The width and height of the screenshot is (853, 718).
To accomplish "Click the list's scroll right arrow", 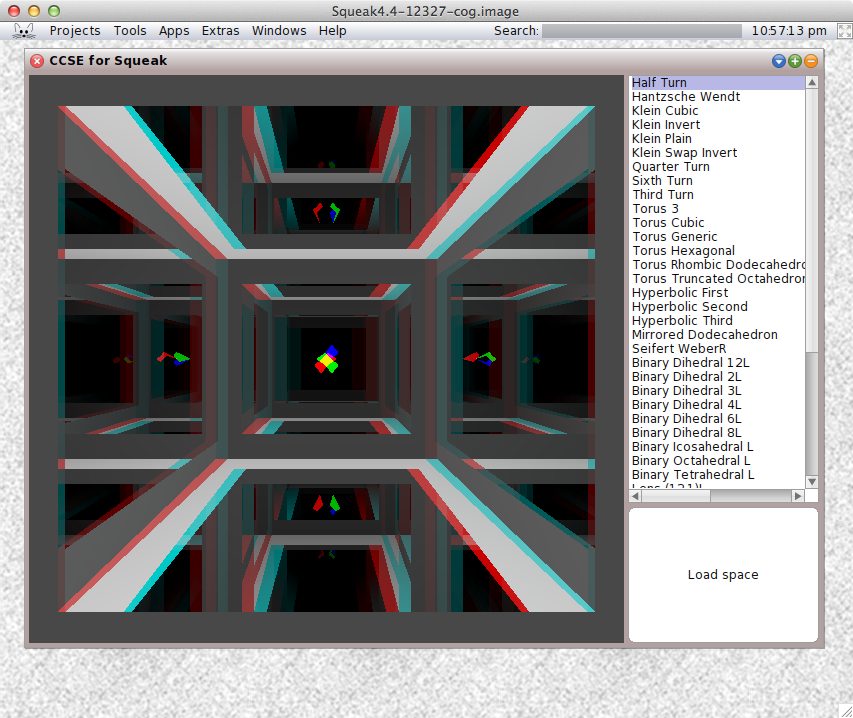I will tap(798, 496).
